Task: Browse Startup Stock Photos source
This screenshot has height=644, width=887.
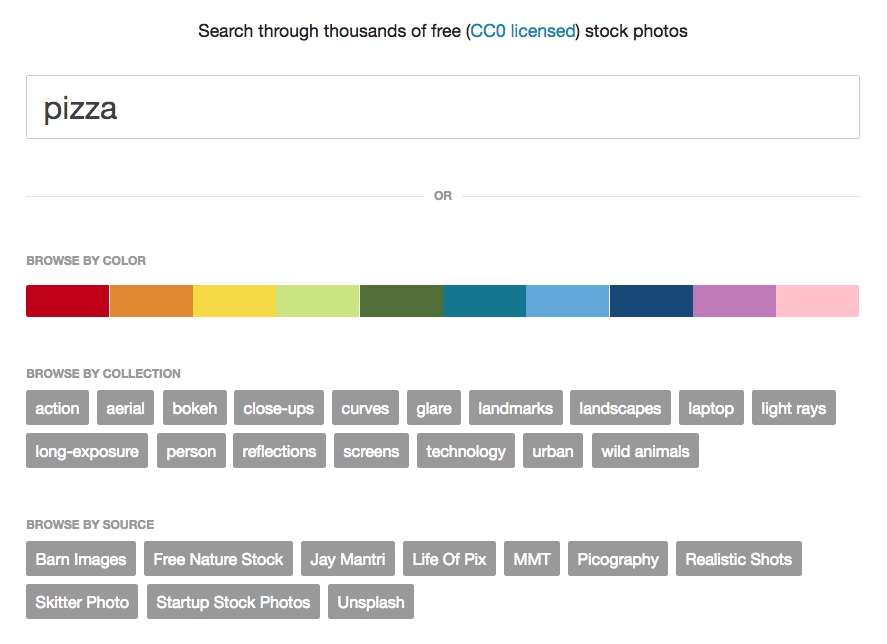Action: (x=233, y=602)
